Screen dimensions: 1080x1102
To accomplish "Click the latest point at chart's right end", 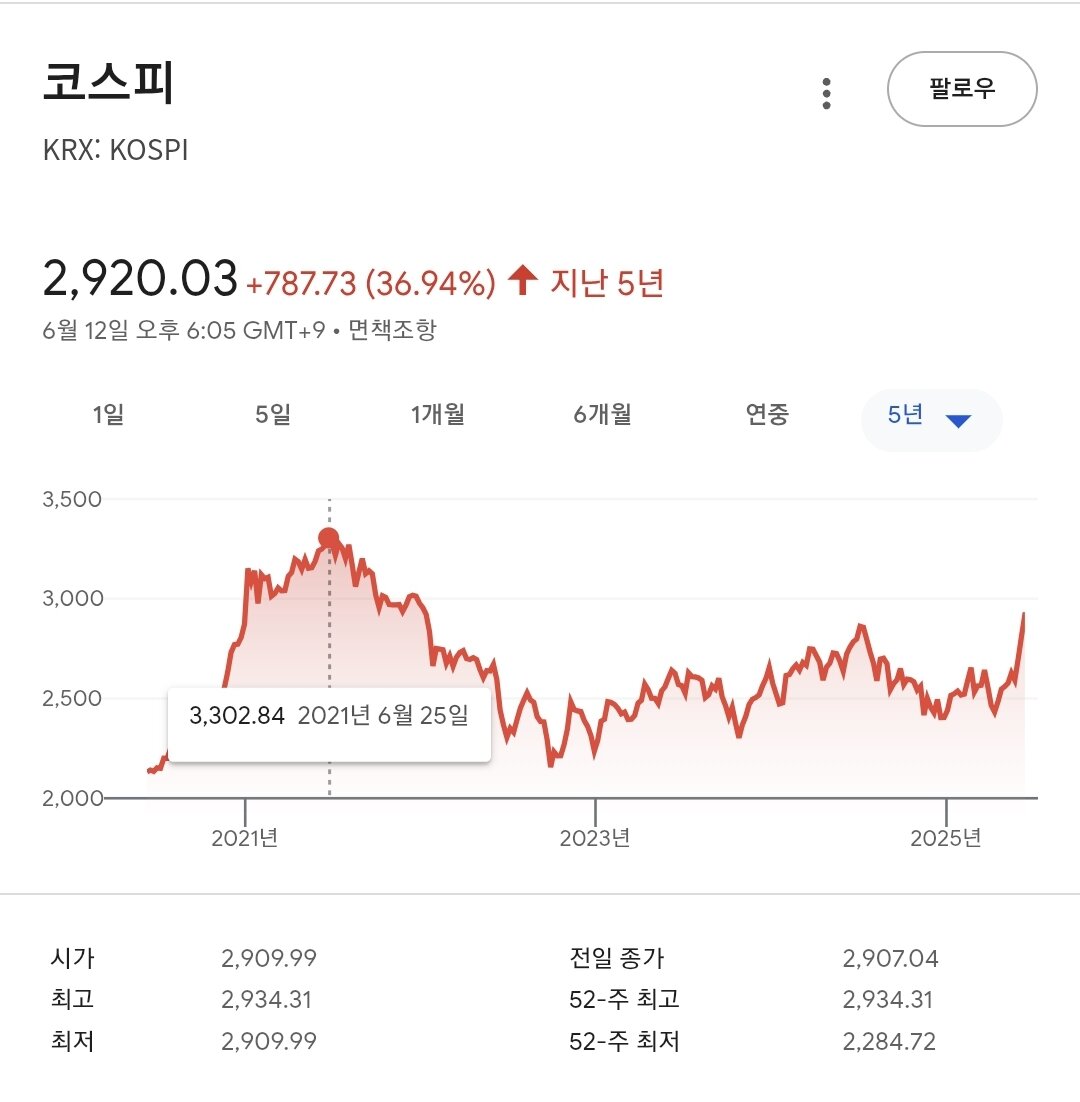I will 1024,615.
